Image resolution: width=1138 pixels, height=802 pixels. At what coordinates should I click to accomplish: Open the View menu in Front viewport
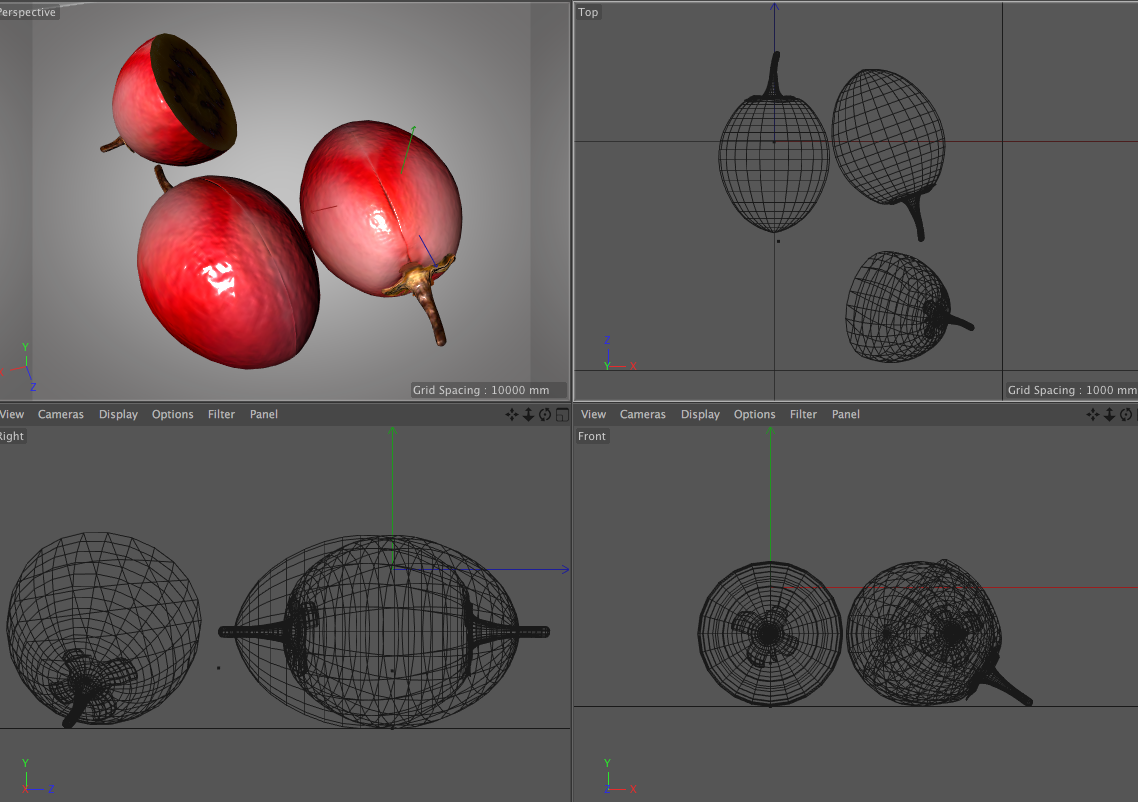[593, 414]
